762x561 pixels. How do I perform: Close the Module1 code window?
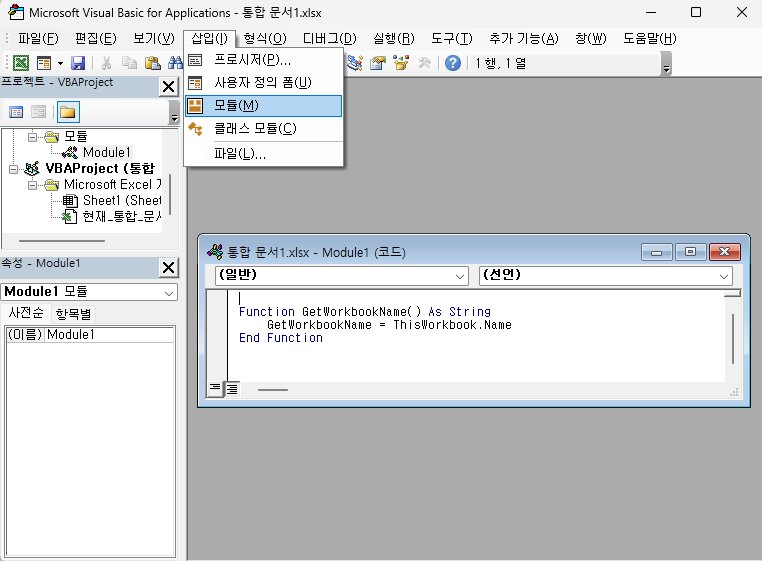coord(725,252)
